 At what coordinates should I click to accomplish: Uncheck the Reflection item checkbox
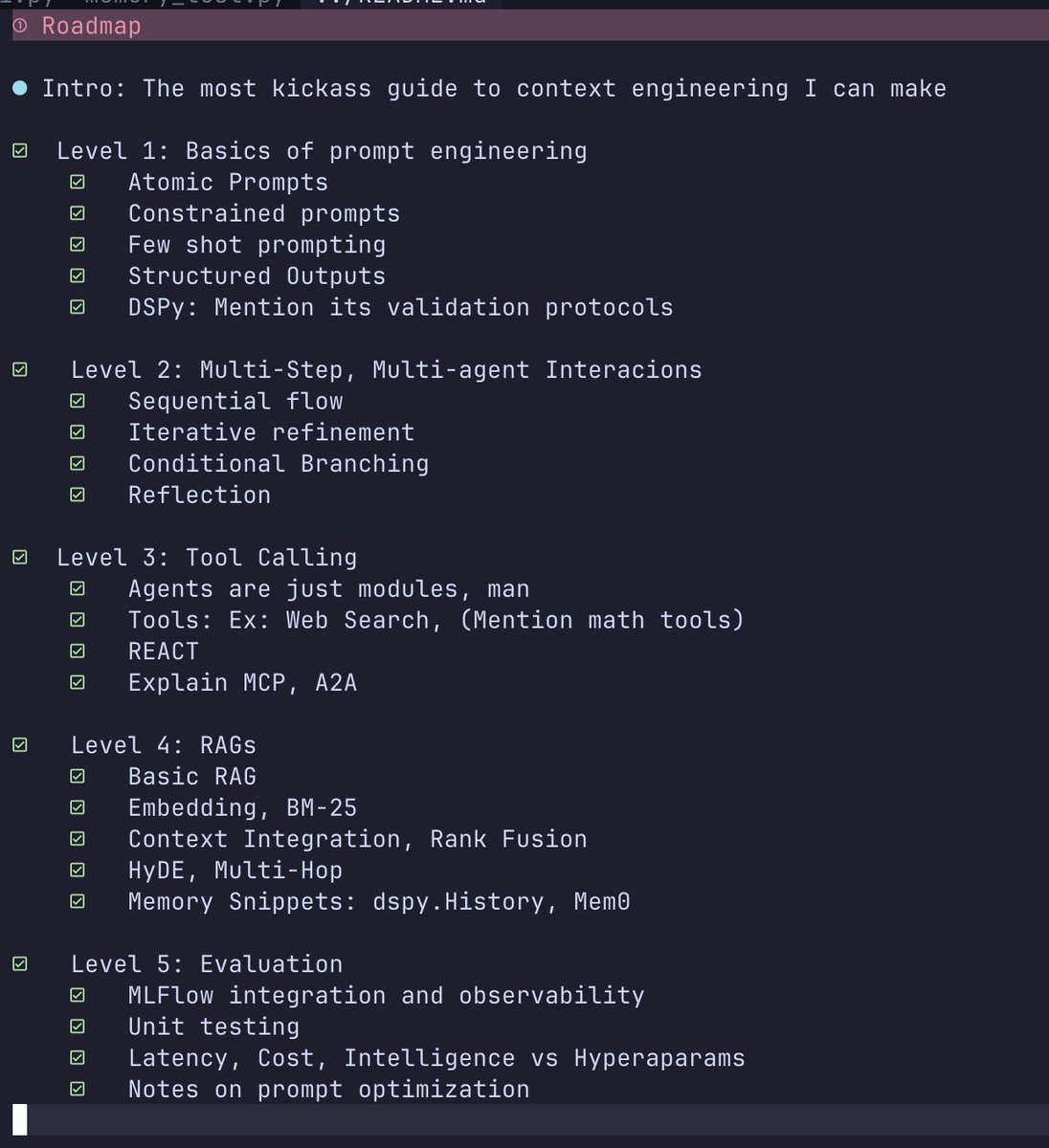click(x=78, y=495)
